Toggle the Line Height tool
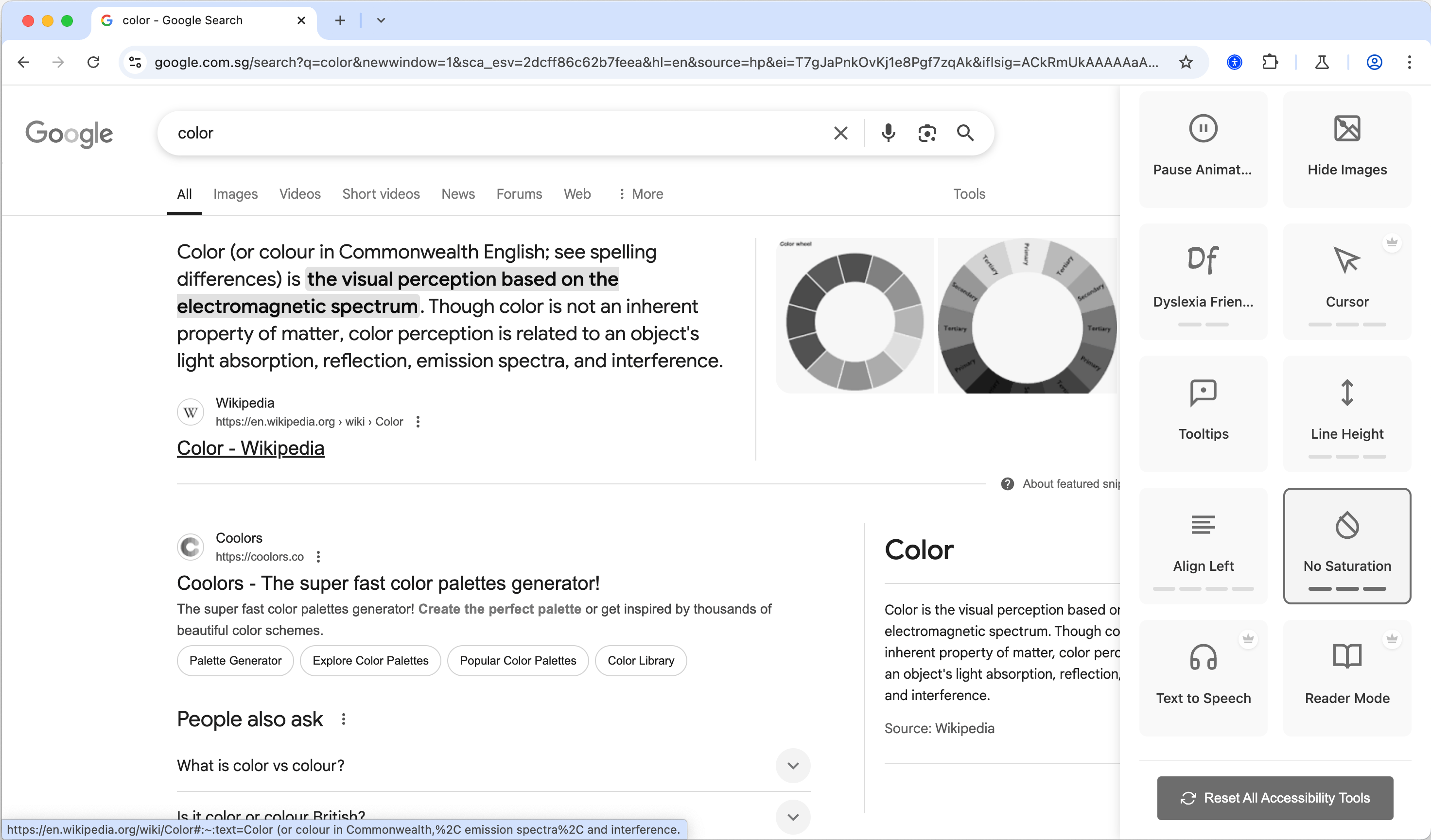The height and width of the screenshot is (840, 1431). click(1347, 414)
